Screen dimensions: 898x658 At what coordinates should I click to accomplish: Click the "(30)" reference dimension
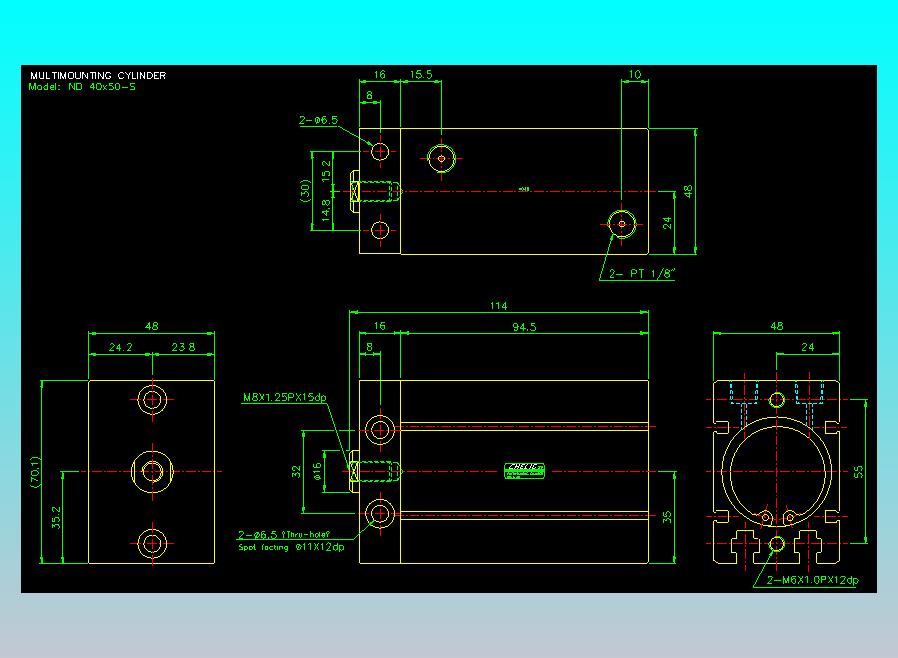tap(305, 190)
